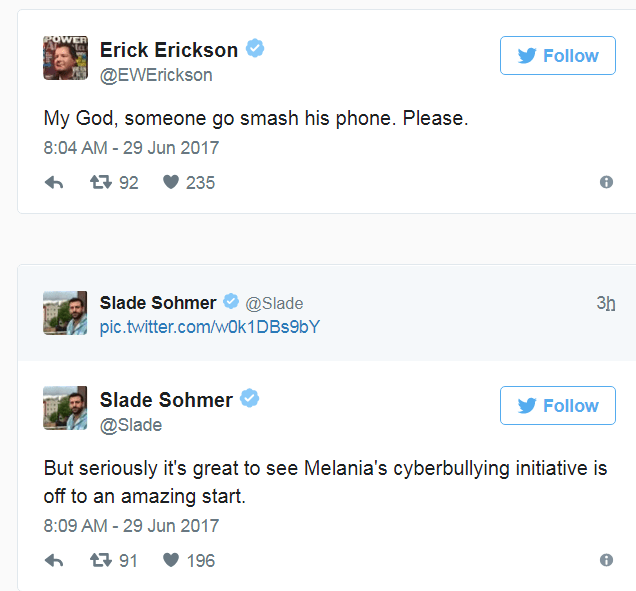Click the 3h timestamp on quoted tweet
The image size is (636, 591).
click(605, 303)
